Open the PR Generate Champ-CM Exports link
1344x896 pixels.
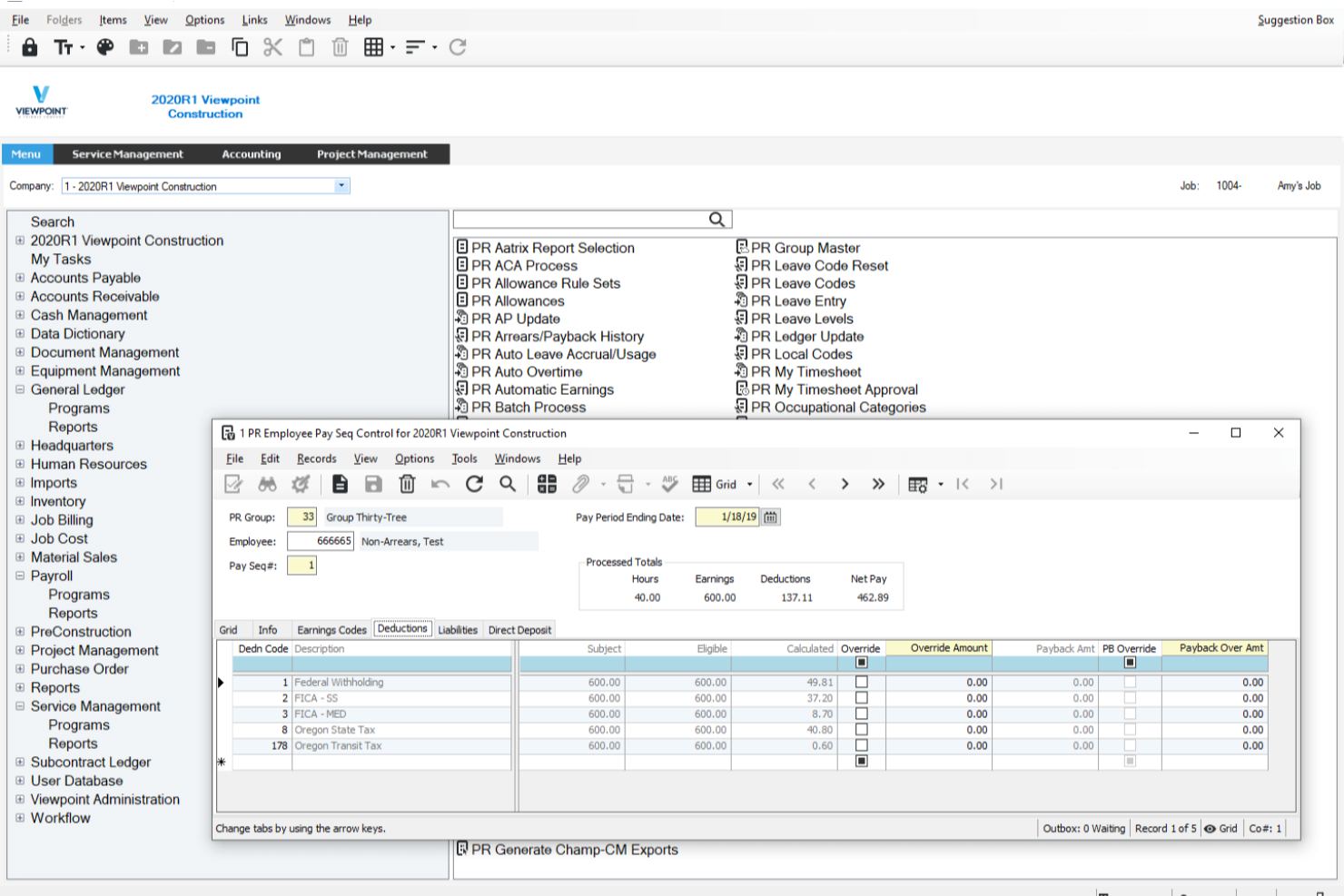pos(575,850)
